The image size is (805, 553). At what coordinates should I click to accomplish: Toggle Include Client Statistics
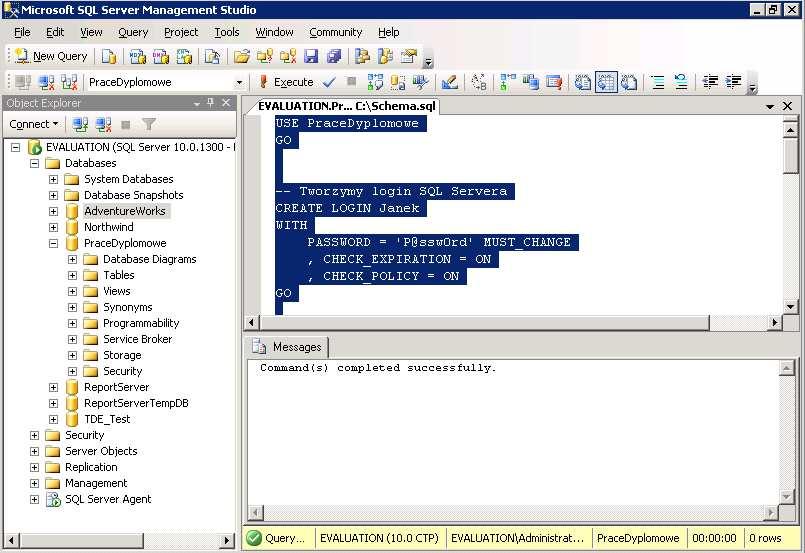[531, 82]
